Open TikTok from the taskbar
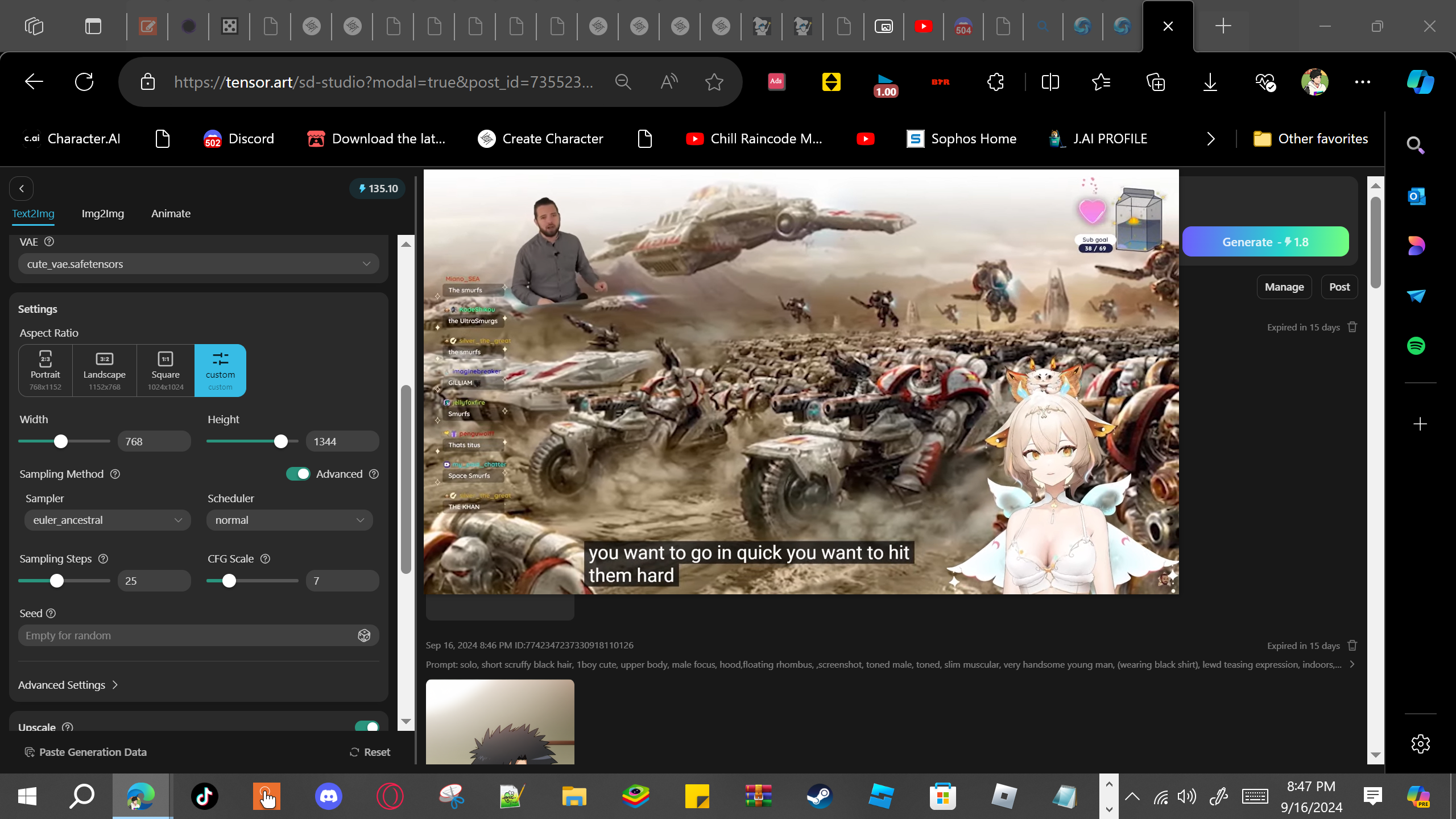The height and width of the screenshot is (819, 1456). (x=205, y=796)
